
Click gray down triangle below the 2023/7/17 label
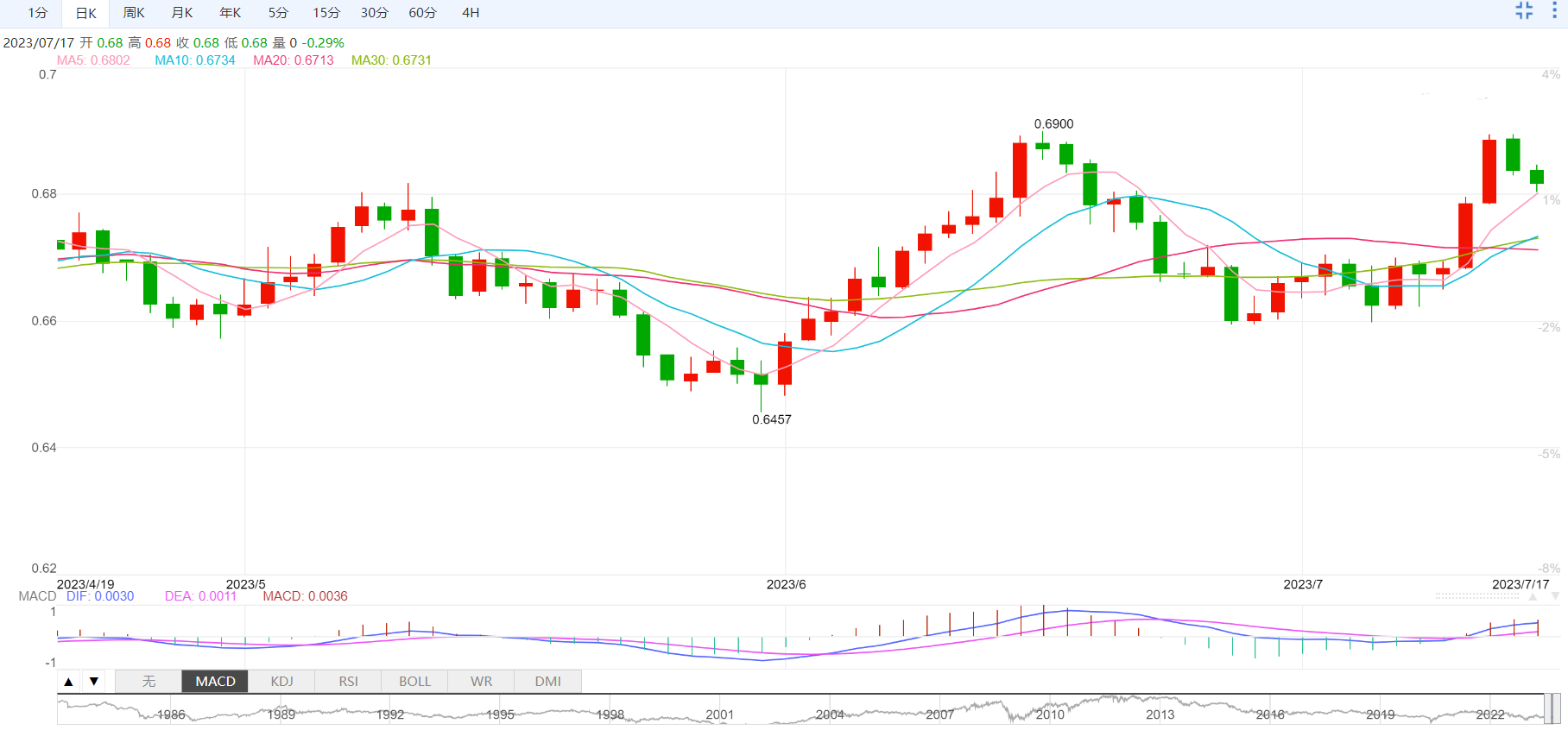pos(1555,596)
